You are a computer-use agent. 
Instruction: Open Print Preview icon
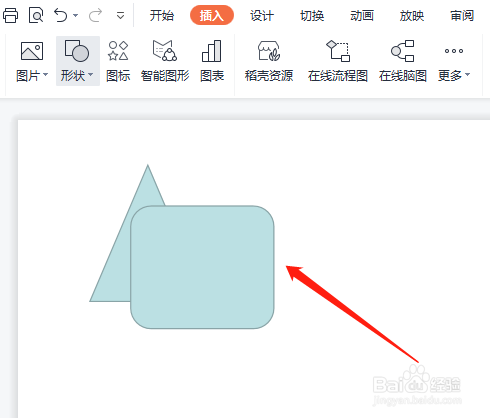coord(36,15)
